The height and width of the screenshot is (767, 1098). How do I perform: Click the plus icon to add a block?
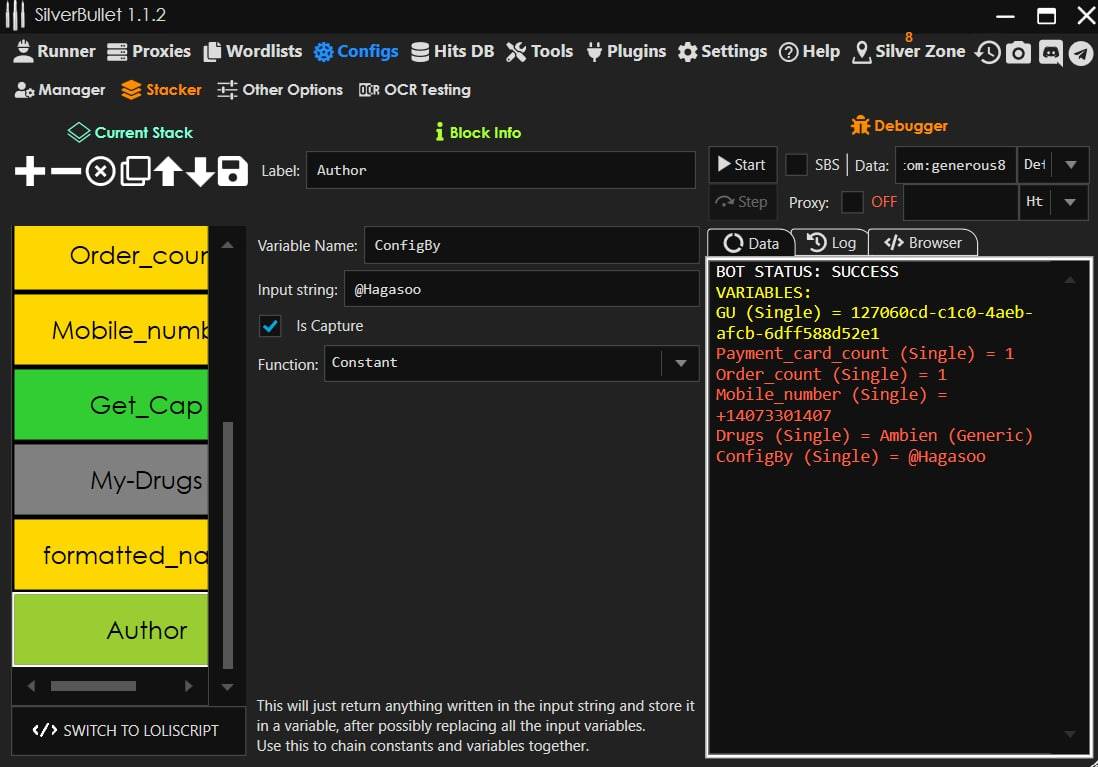pyautogui.click(x=30, y=172)
